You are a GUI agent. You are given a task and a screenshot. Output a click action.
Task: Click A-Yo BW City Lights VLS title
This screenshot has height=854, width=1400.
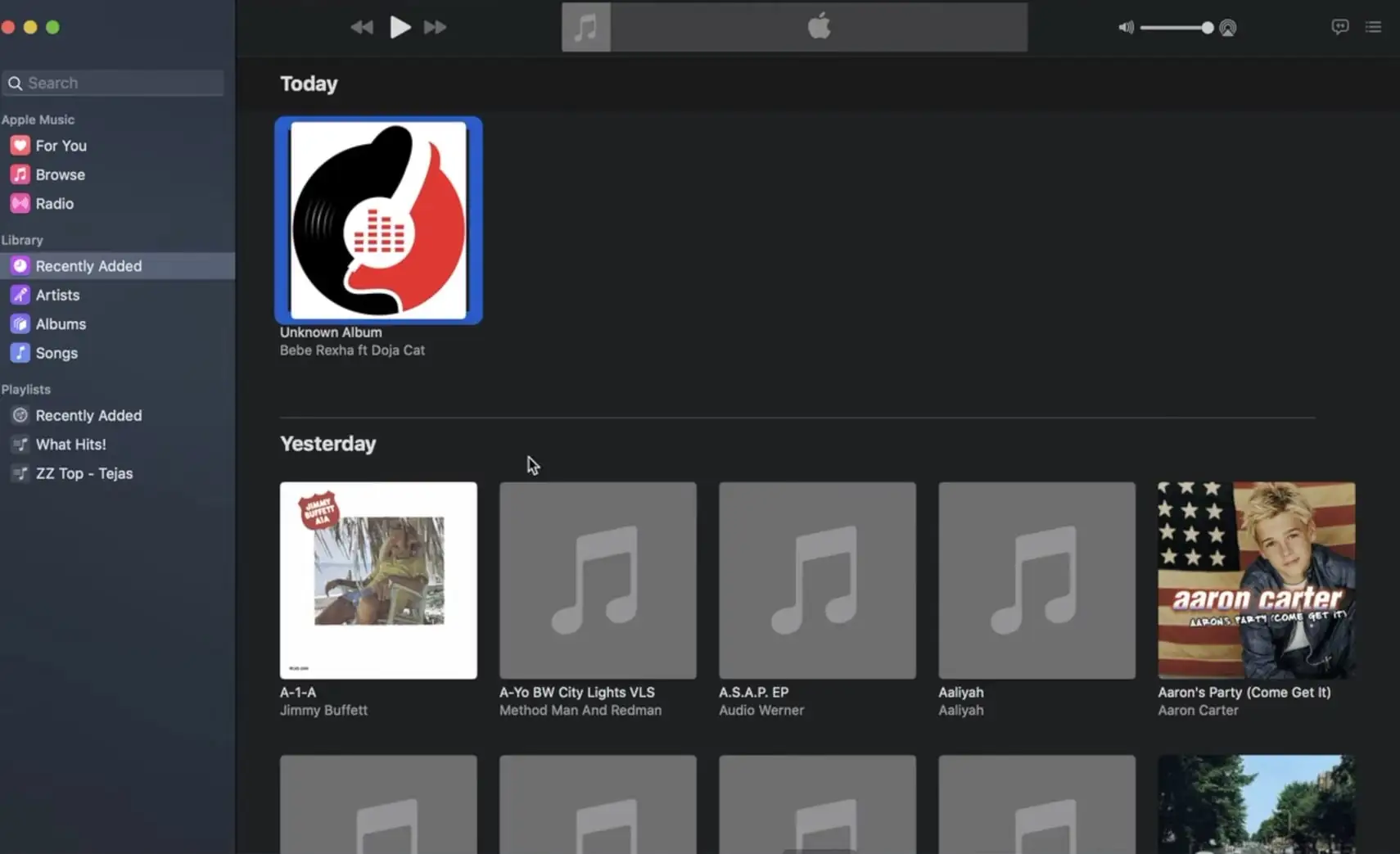tap(577, 693)
